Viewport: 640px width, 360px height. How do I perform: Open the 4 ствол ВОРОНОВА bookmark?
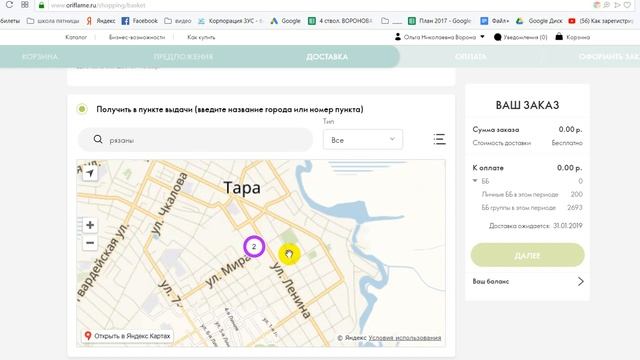[x=340, y=21]
